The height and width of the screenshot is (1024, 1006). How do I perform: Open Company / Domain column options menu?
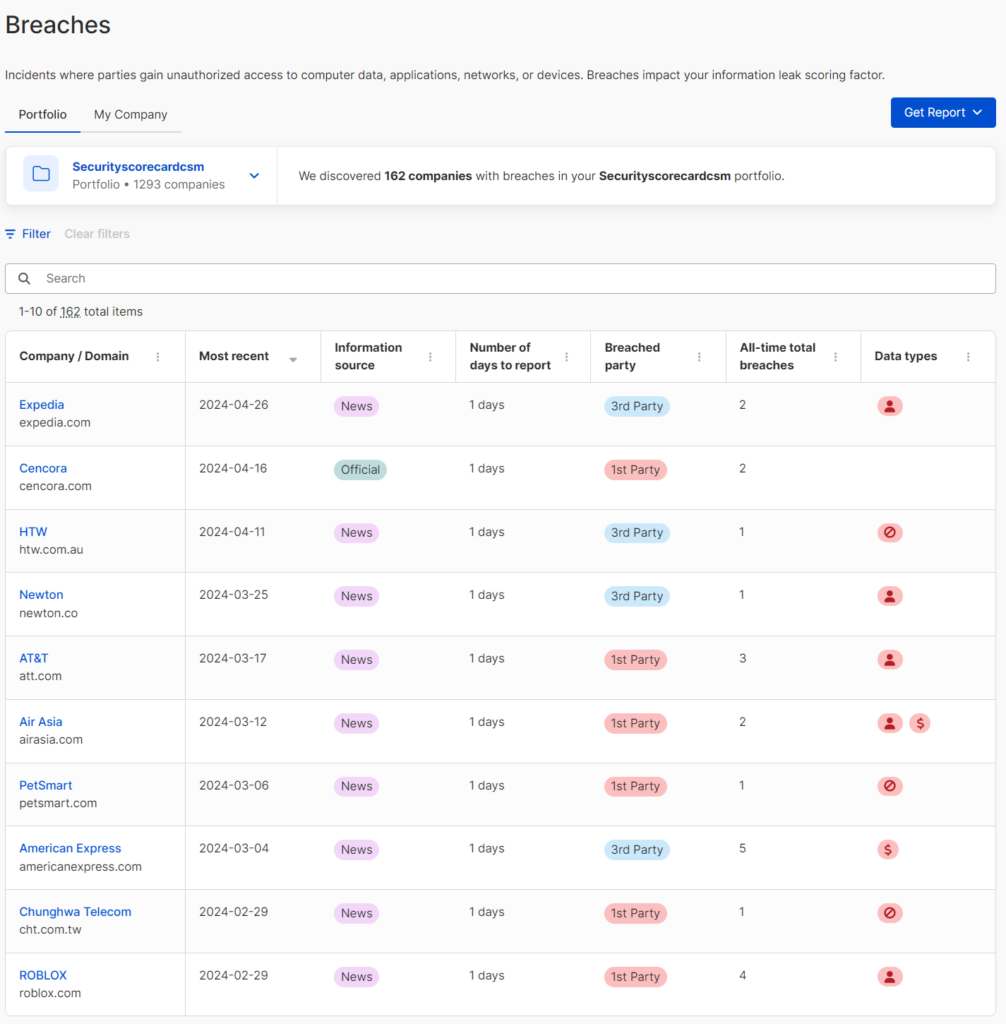pyautogui.click(x=157, y=357)
